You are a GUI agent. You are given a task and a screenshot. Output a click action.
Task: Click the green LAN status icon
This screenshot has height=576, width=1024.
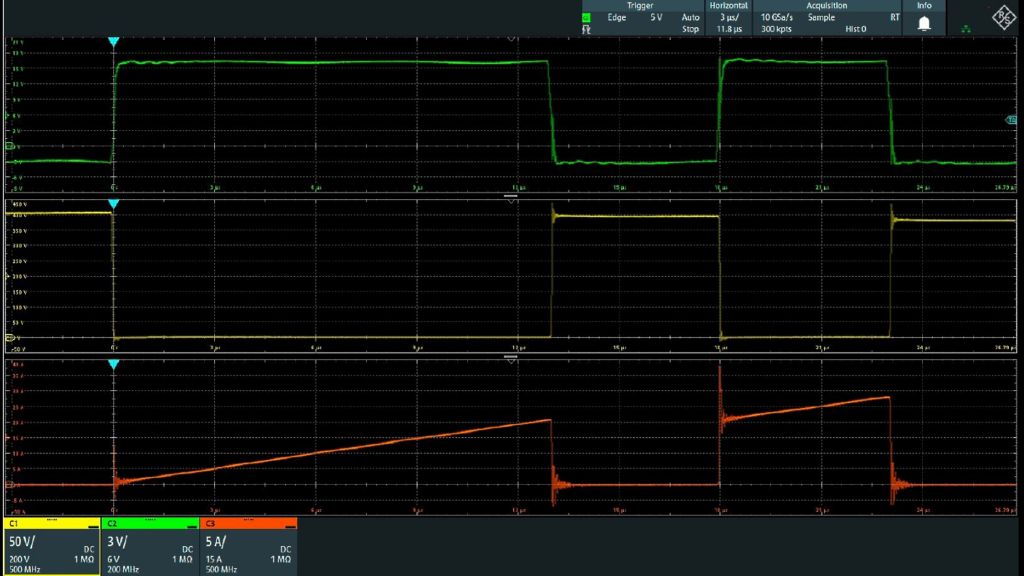966,27
